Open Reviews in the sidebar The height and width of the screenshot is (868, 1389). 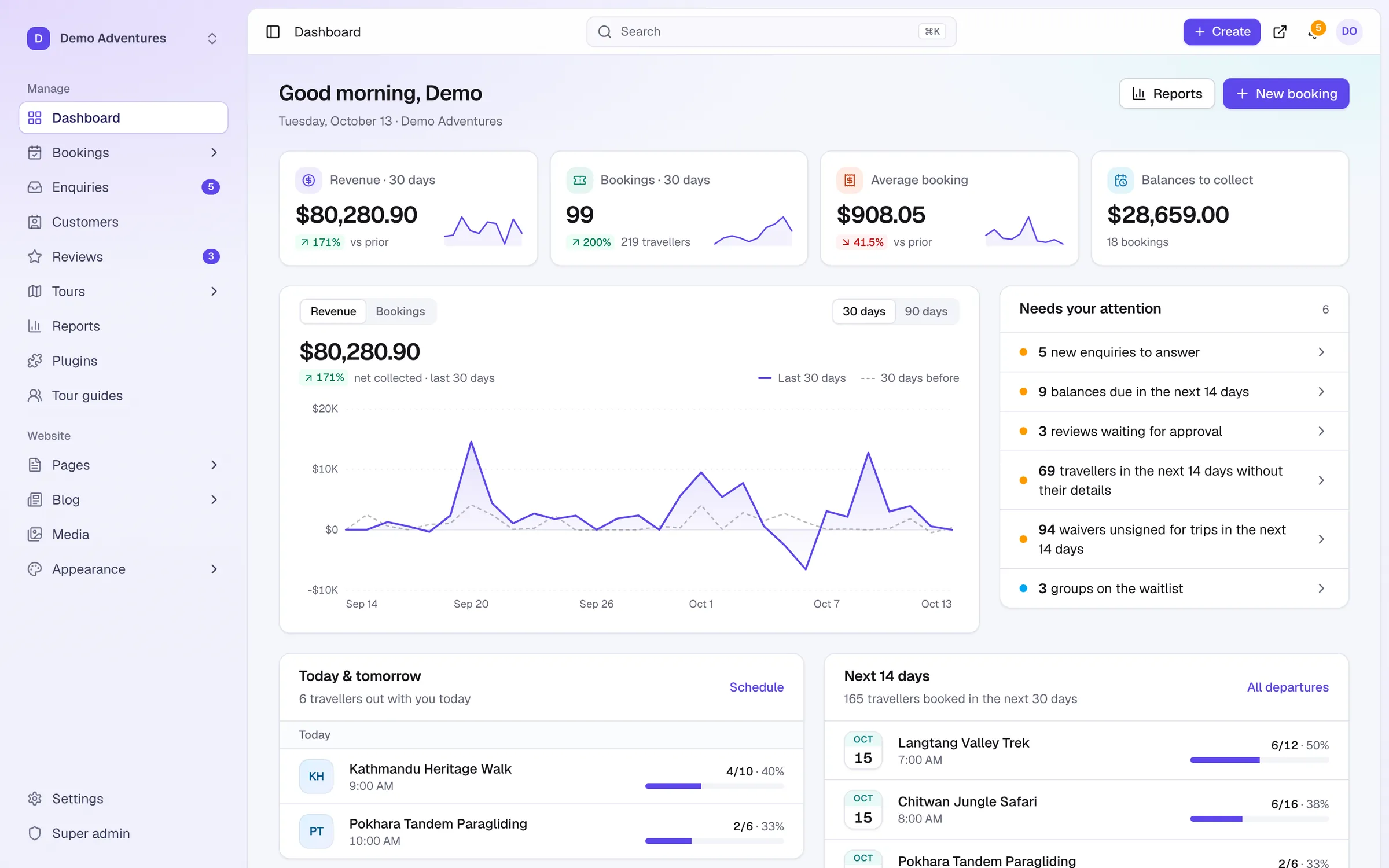point(123,256)
